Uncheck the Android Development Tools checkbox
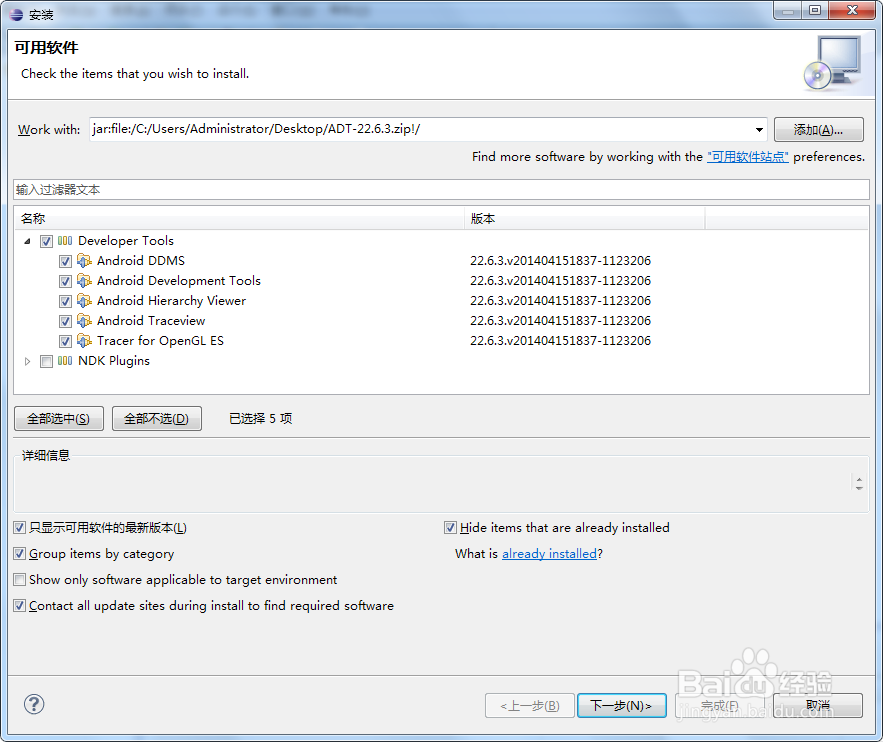883x742 pixels. tap(65, 281)
